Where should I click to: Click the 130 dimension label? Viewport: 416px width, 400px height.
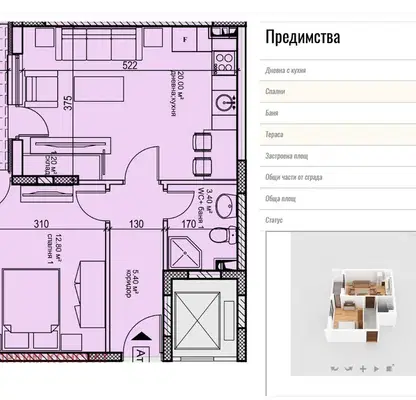(x=136, y=224)
